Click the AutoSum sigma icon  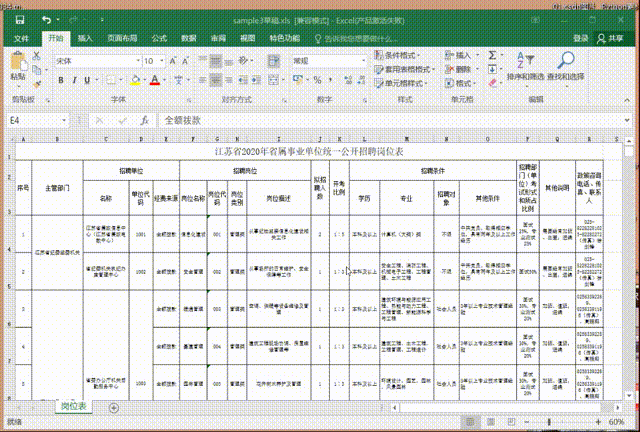493,55
